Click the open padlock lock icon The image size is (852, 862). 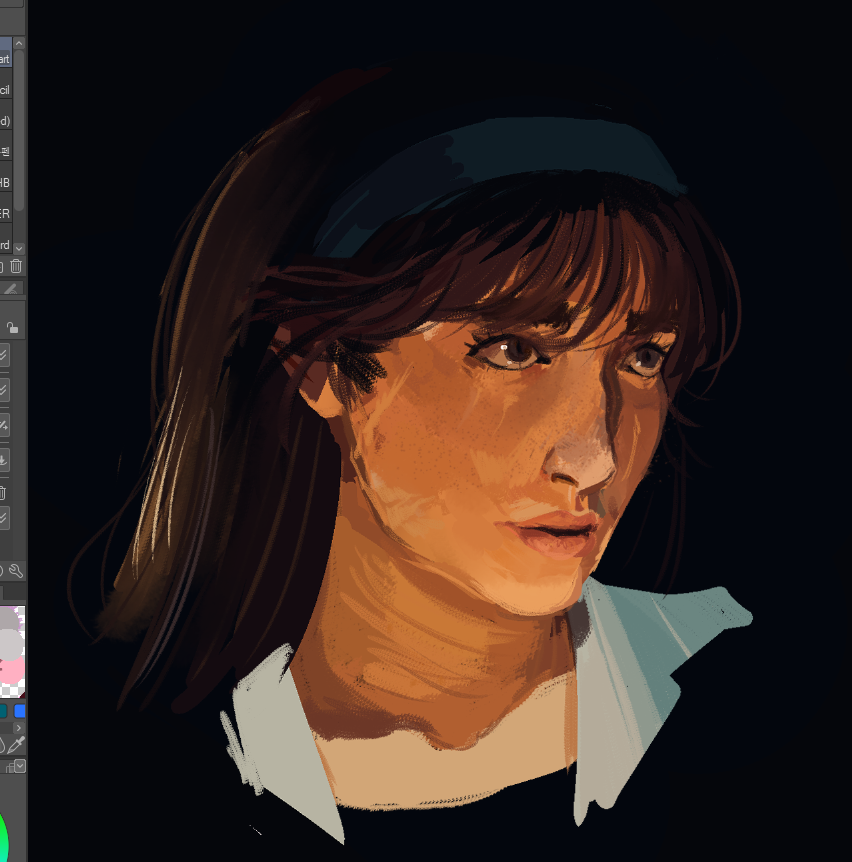pos(12,328)
